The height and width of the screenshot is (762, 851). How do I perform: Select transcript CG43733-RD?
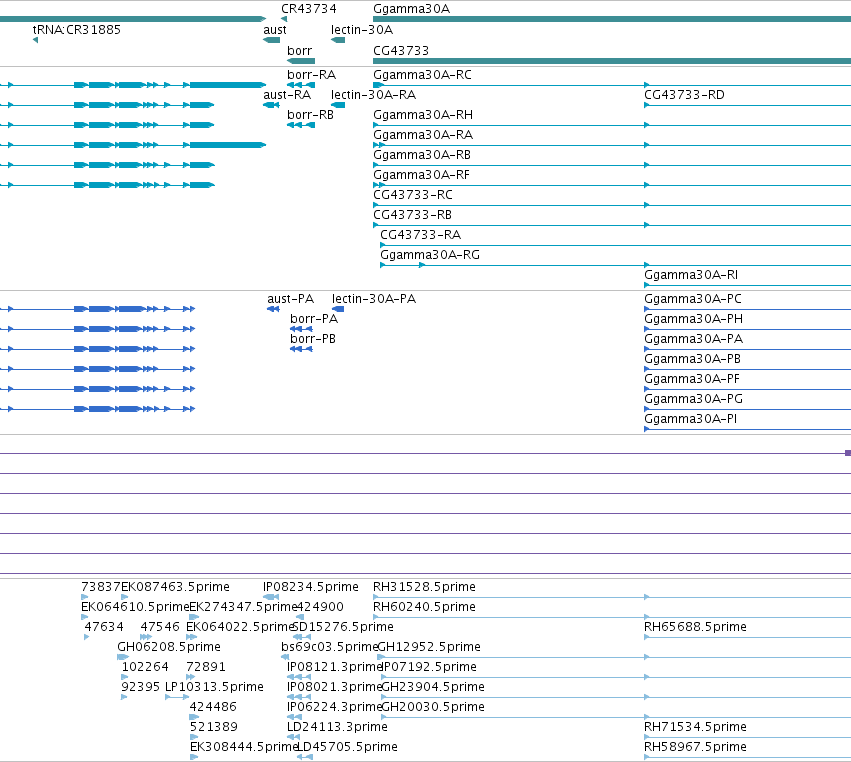(684, 94)
